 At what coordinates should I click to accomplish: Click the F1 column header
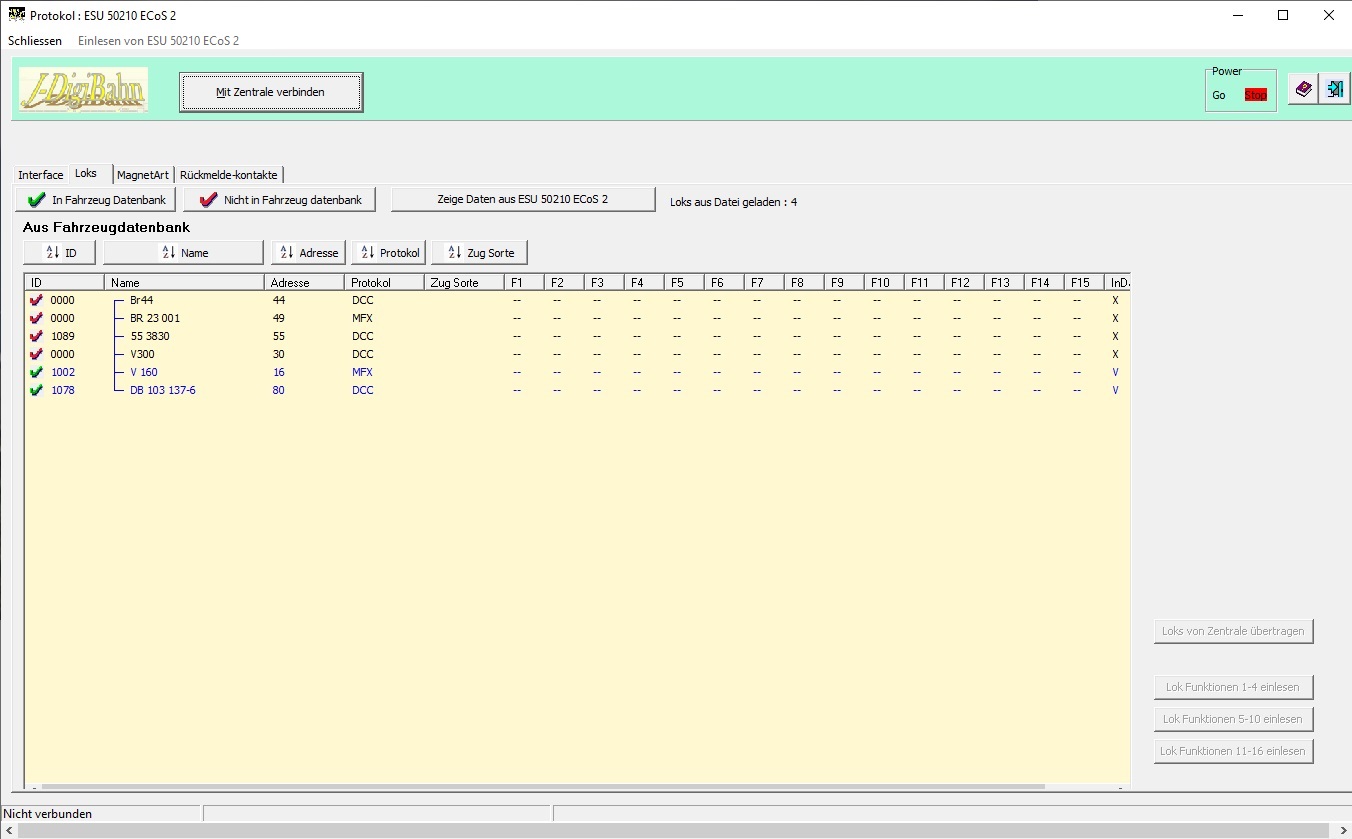click(x=524, y=283)
